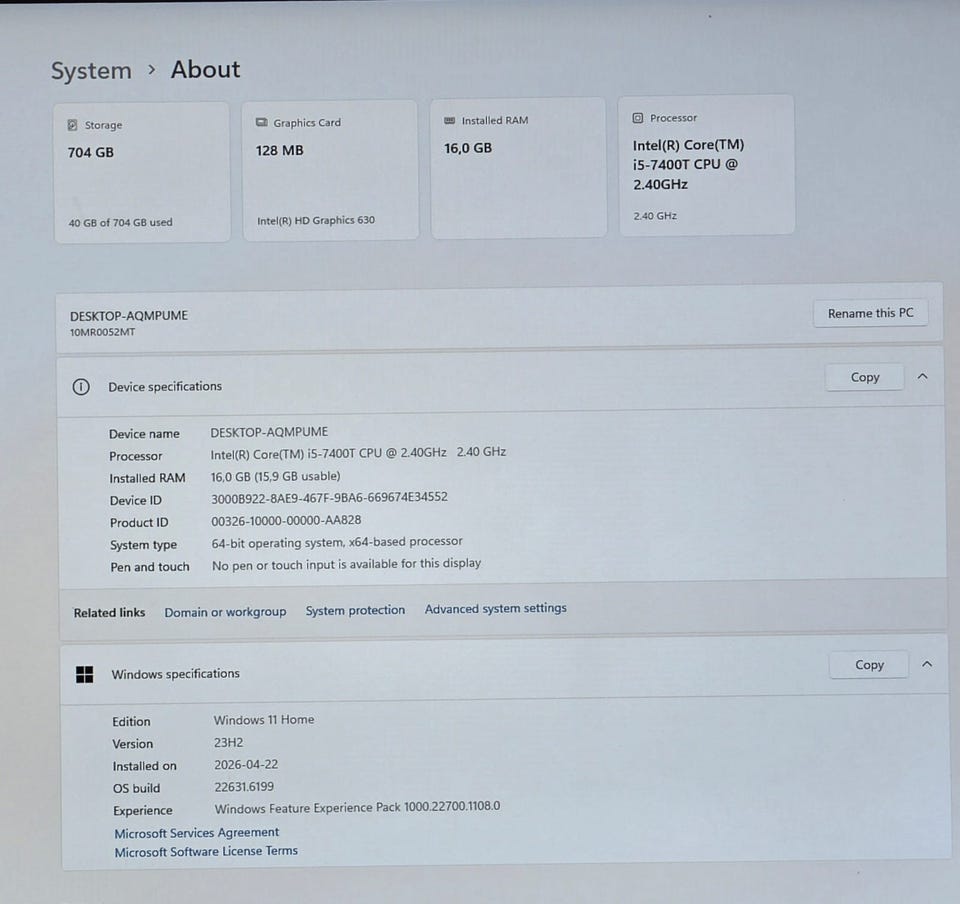Open Advanced system settings link
Screen dimensions: 960x904
pyautogui.click(x=495, y=608)
